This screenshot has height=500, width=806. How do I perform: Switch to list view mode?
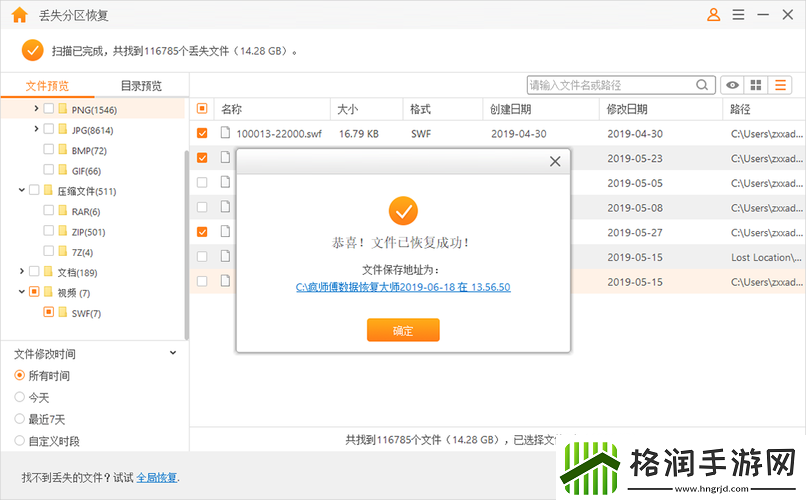coord(780,85)
